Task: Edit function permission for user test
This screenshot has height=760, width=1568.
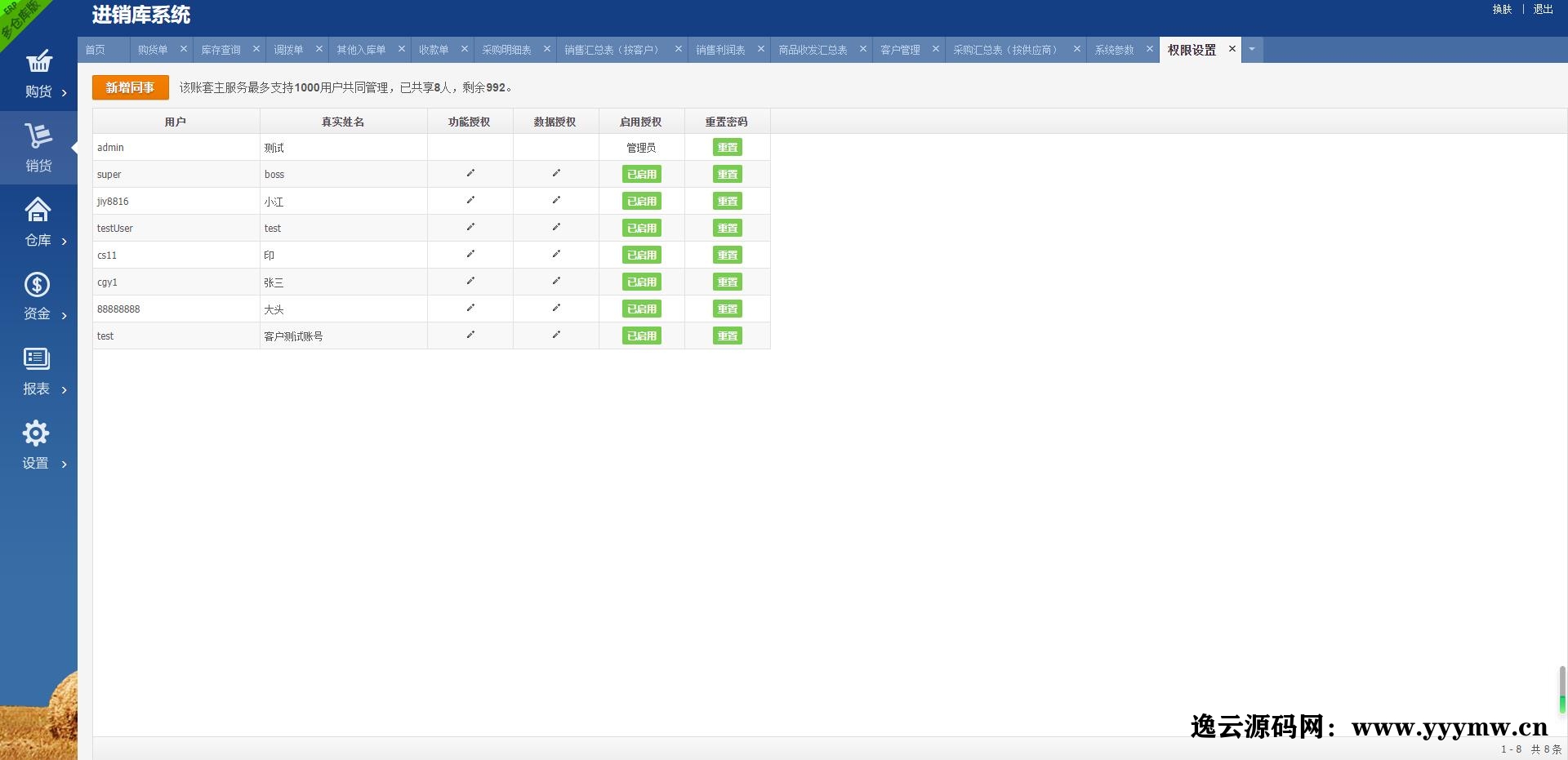Action: coord(470,335)
